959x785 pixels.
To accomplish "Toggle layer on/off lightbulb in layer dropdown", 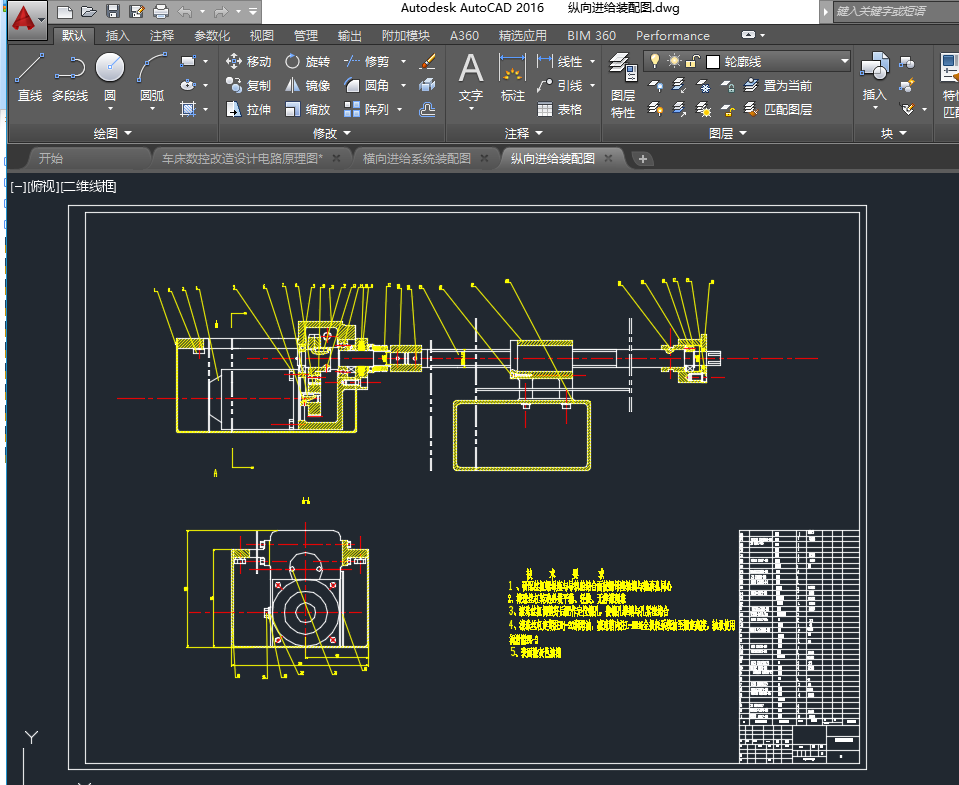I will pyautogui.click(x=655, y=61).
